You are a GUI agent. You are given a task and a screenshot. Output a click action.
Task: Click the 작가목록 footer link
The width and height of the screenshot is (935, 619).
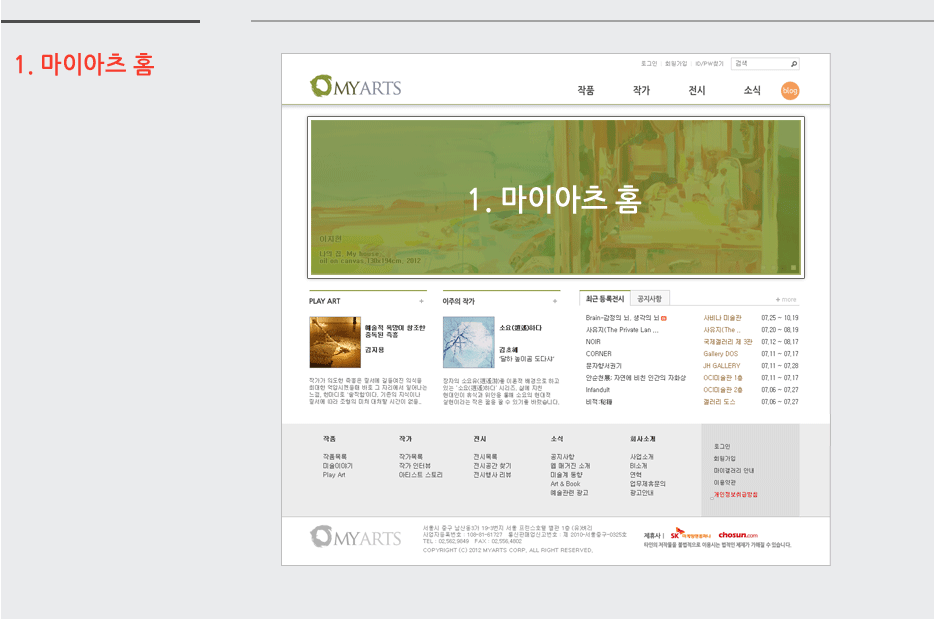(411, 457)
